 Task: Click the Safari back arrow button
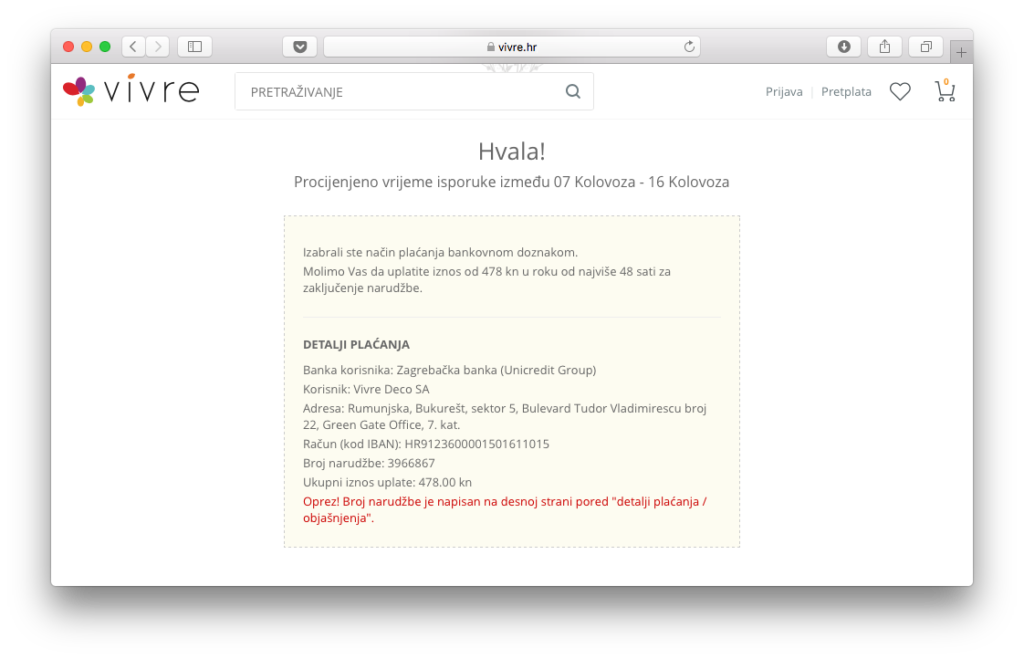[134, 46]
